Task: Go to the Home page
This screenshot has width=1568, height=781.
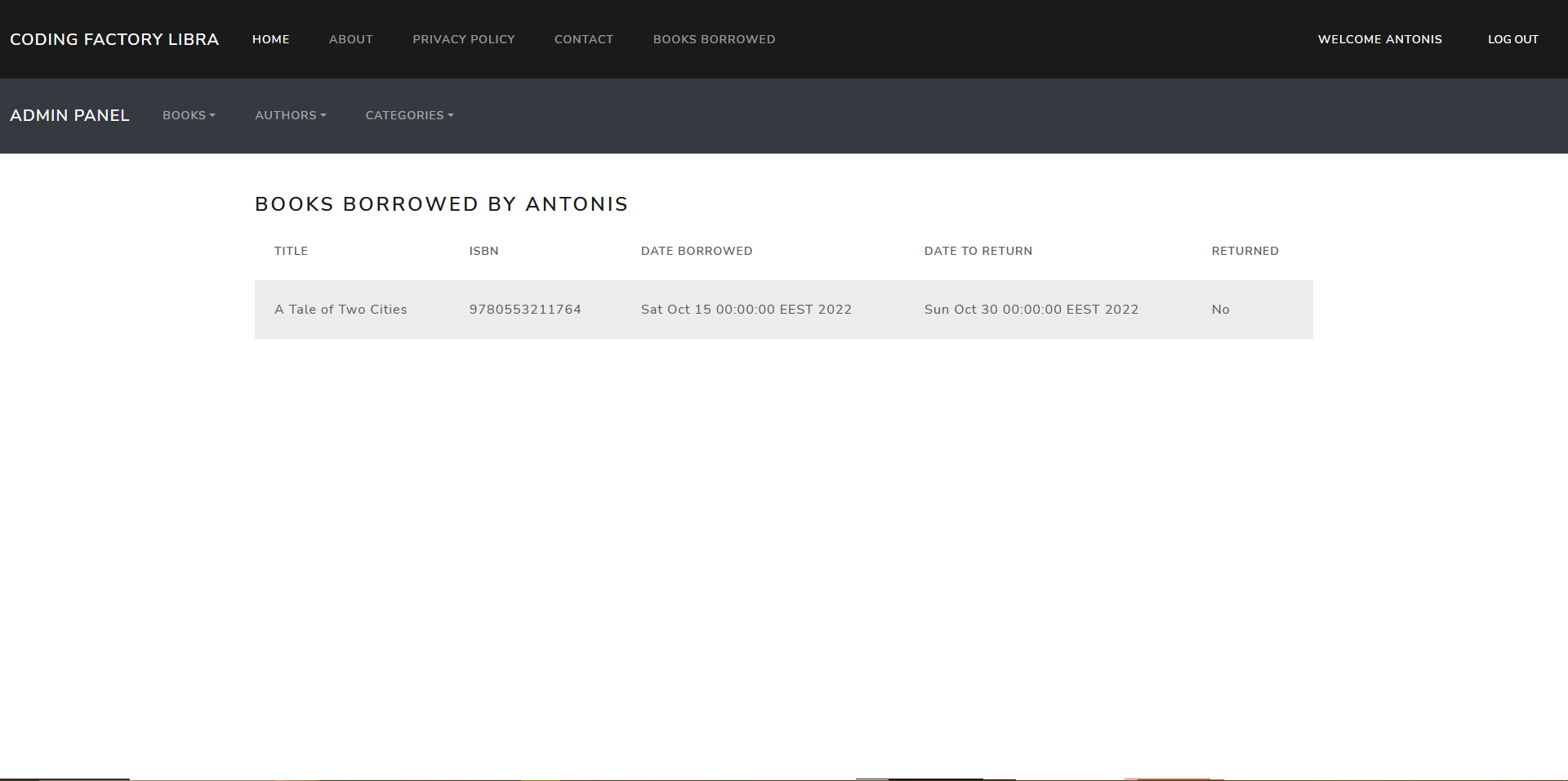Action: tap(270, 39)
